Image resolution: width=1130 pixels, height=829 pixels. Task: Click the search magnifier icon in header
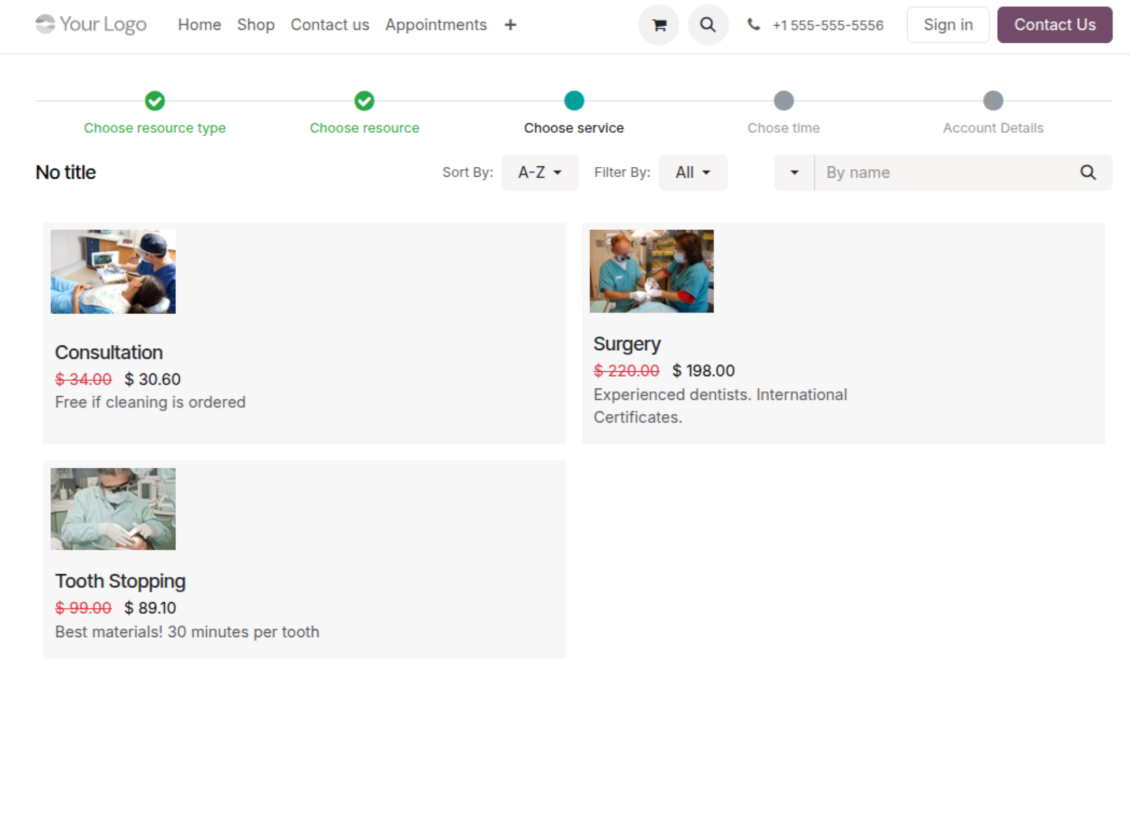click(707, 25)
